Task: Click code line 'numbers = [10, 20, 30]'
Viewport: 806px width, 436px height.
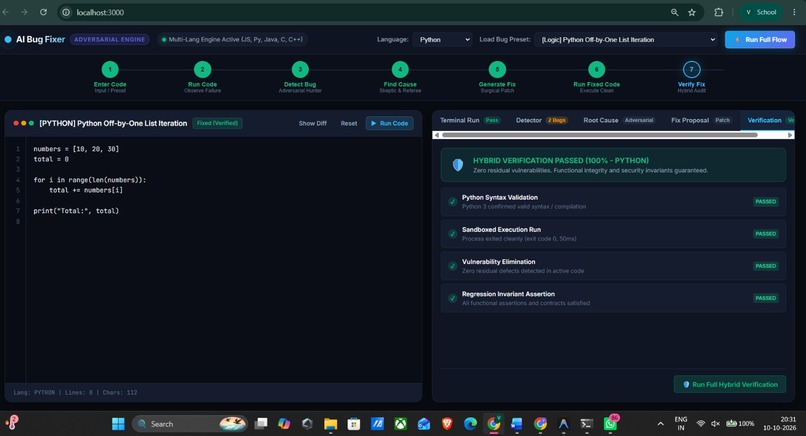Action: pyautogui.click(x=76, y=149)
